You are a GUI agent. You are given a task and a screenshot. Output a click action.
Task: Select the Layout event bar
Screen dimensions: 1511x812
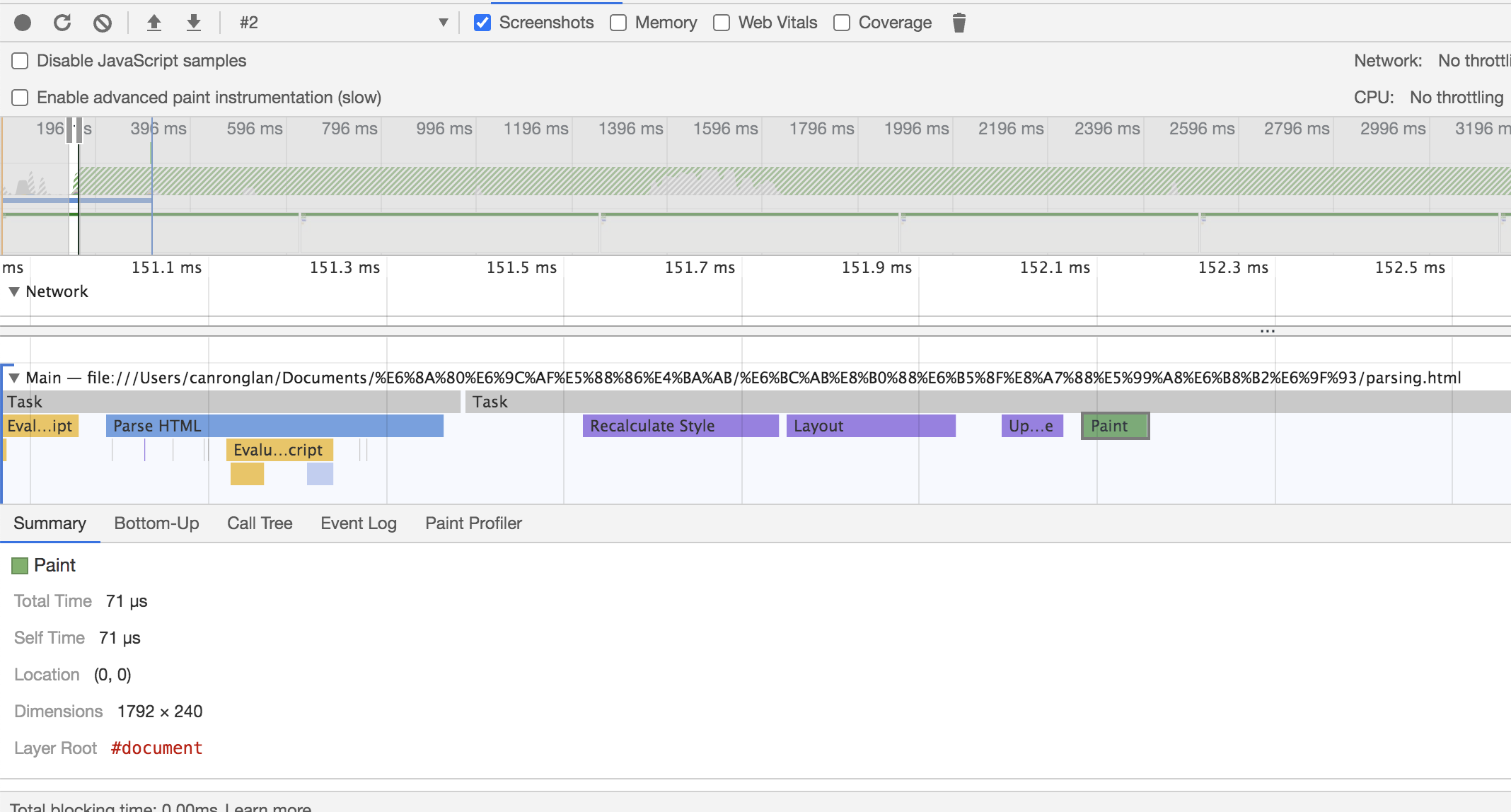click(871, 426)
